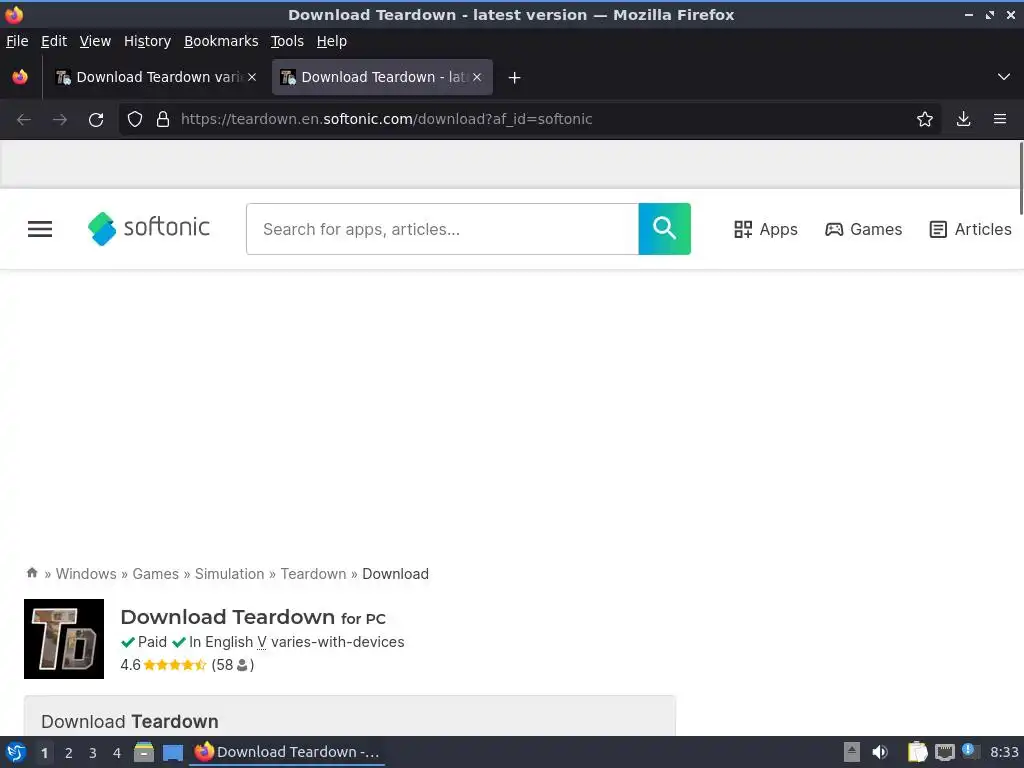
Task: Click the Softonic logo
Action: (149, 229)
